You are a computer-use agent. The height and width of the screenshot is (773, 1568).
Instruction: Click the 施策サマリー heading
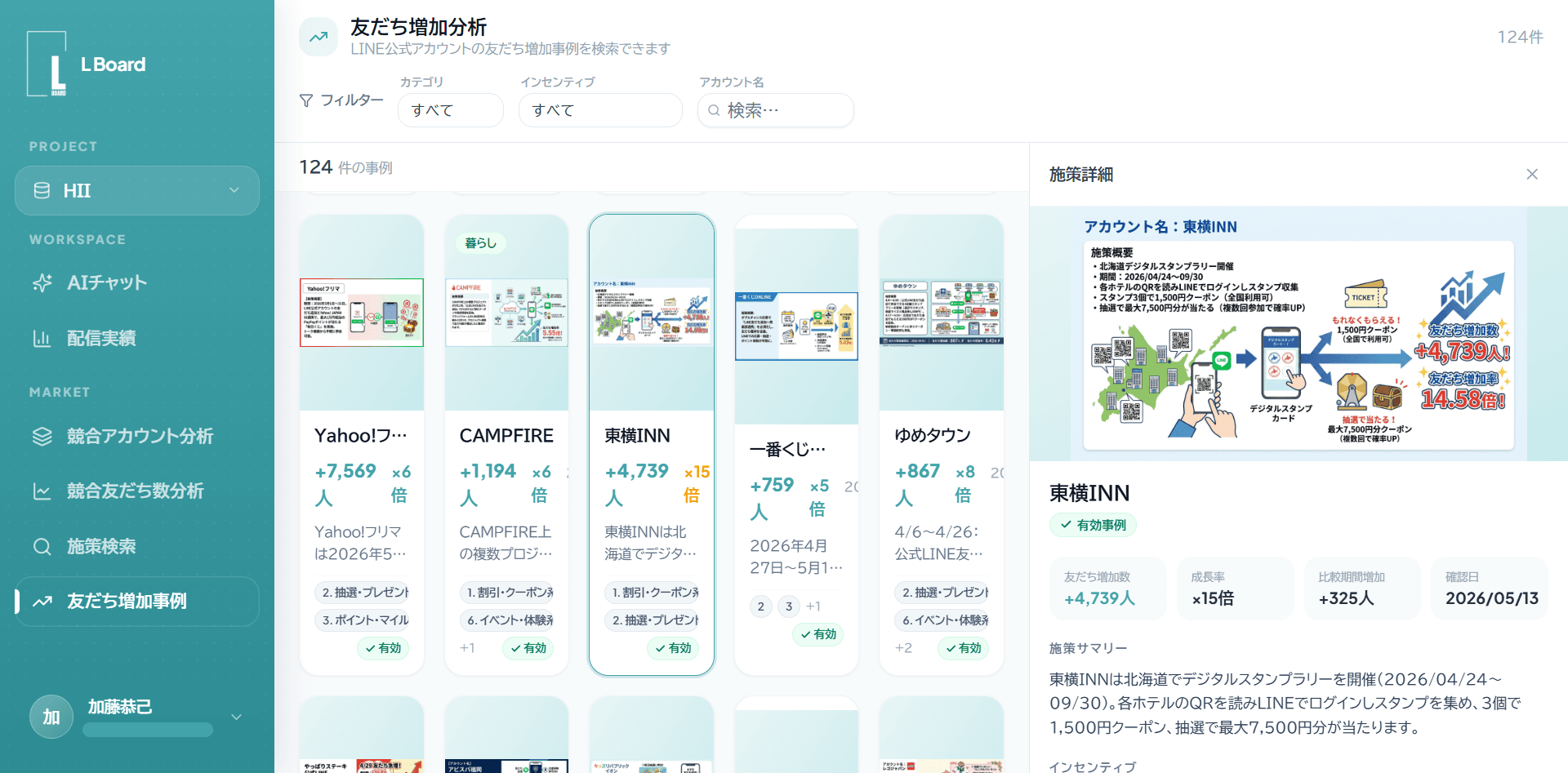(1088, 648)
